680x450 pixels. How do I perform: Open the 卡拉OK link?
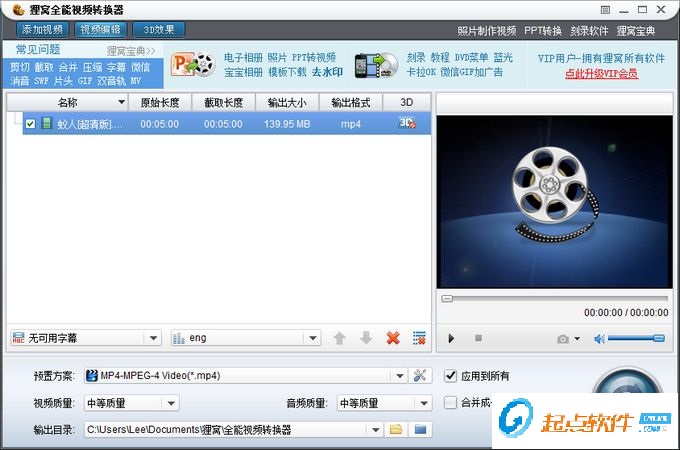421,72
